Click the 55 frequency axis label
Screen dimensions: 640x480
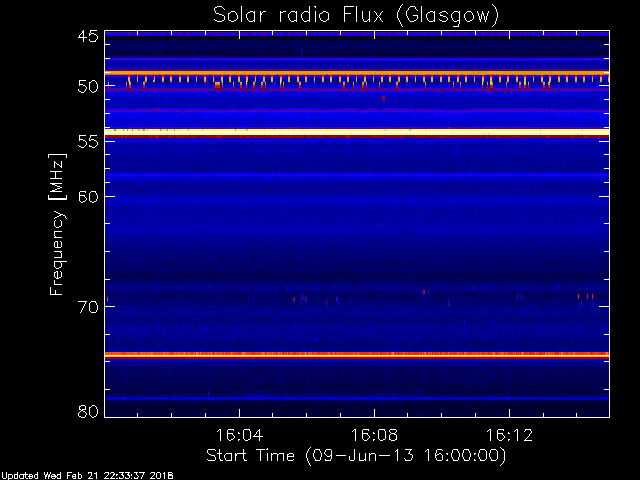coord(88,142)
